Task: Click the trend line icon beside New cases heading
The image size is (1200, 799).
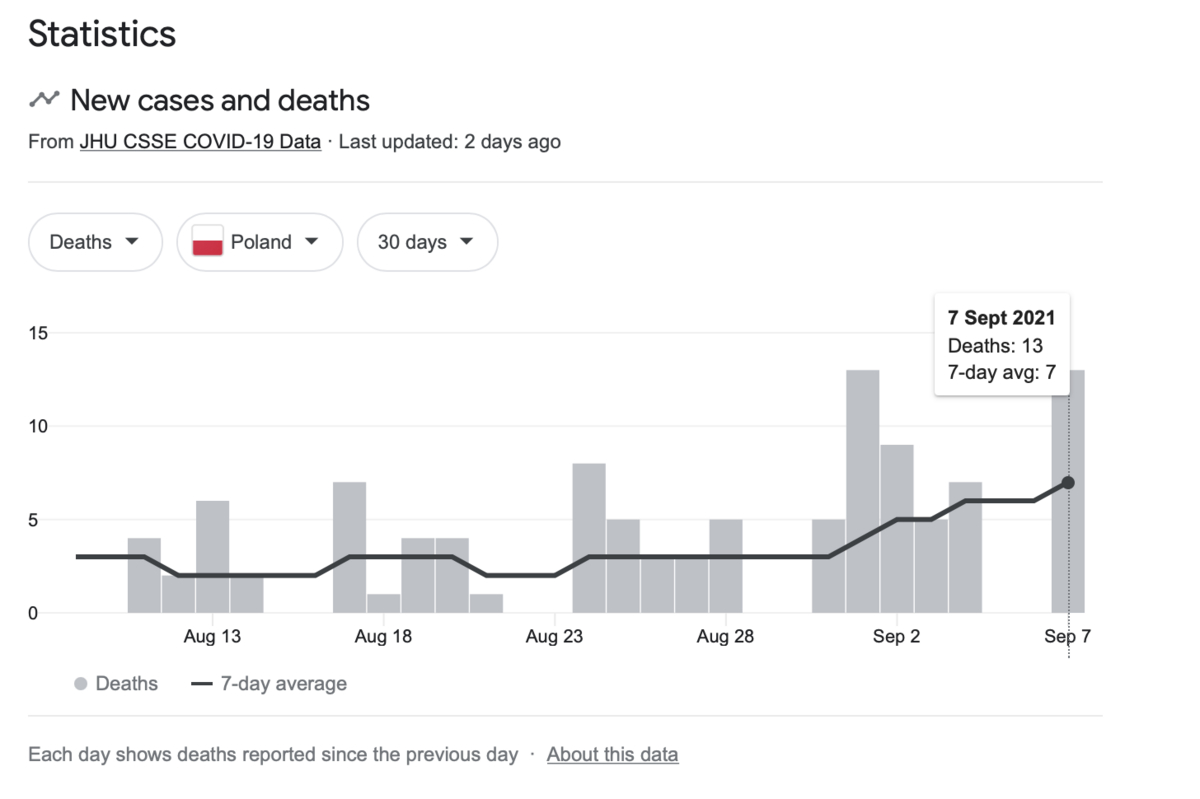Action: [x=44, y=99]
